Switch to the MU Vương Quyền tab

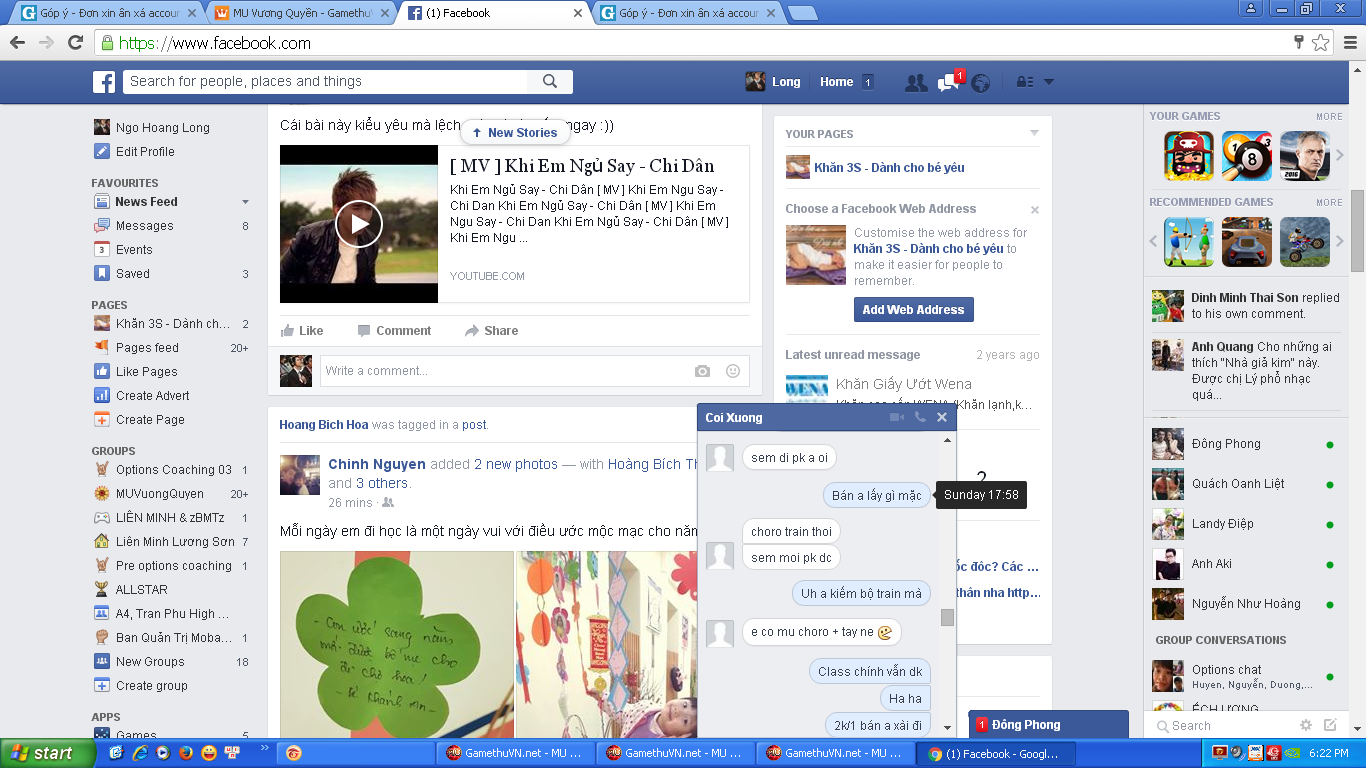pos(295,13)
